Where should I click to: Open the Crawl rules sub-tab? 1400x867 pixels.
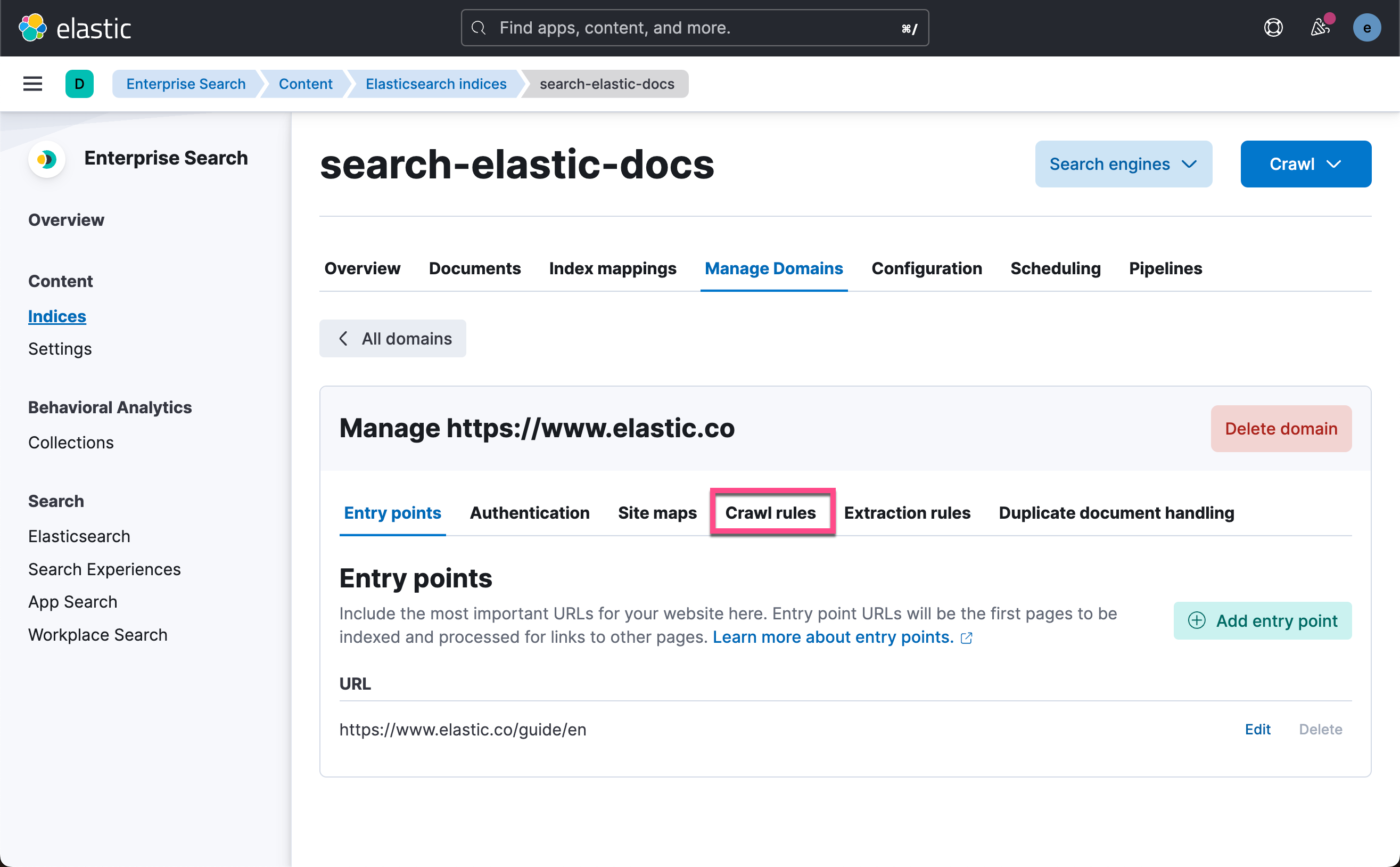tap(770, 513)
